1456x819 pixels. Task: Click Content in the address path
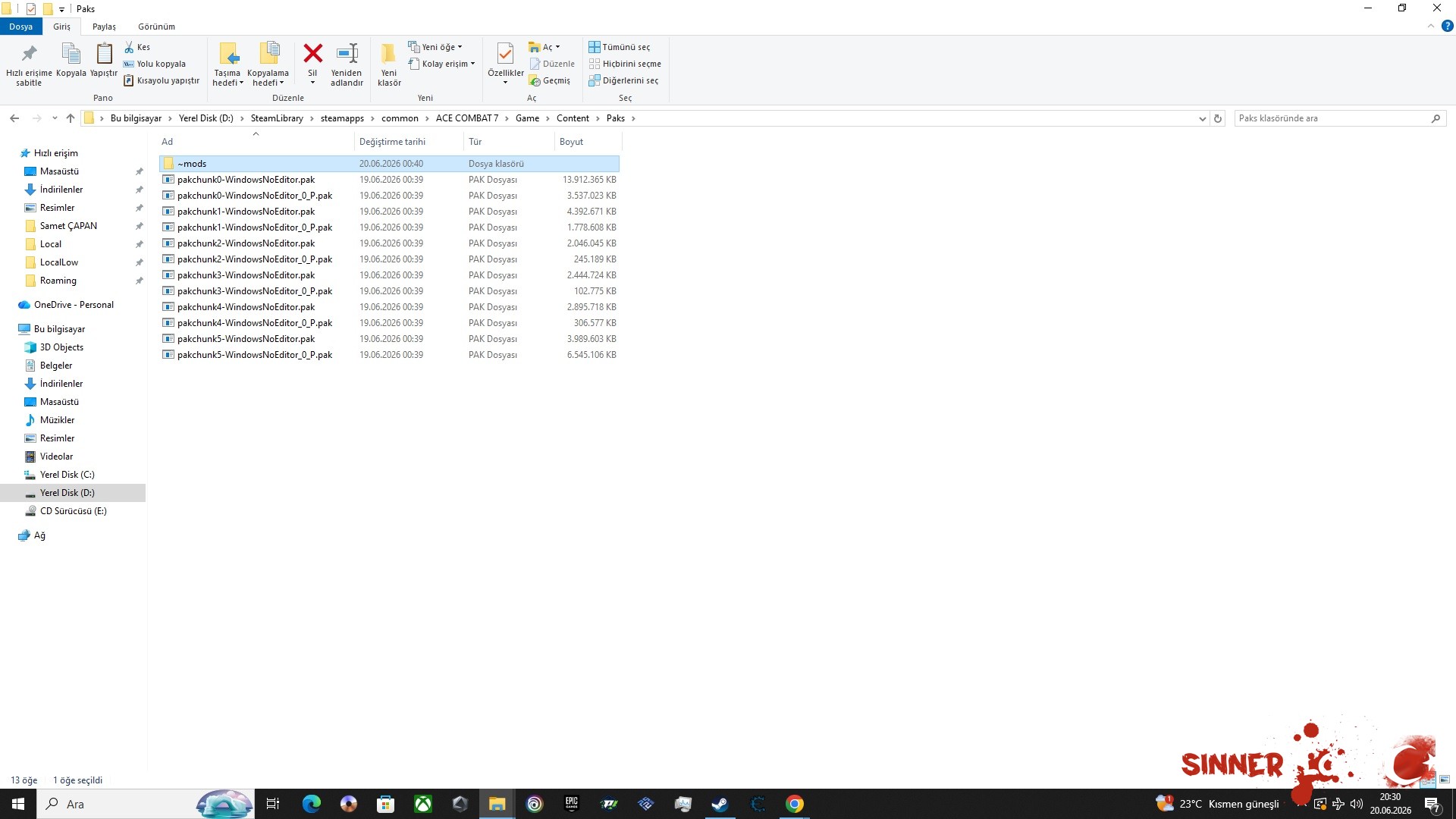coord(573,118)
